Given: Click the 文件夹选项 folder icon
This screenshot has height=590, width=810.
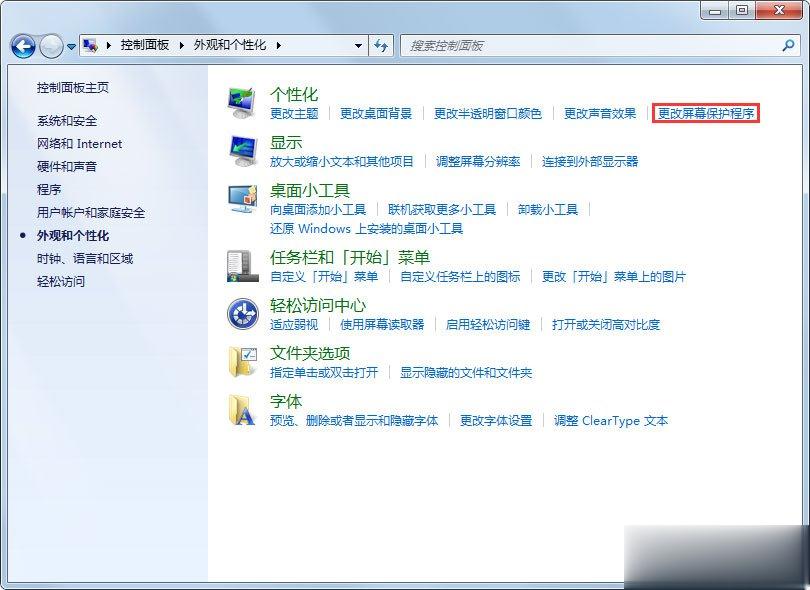Looking at the screenshot, I should 242,361.
